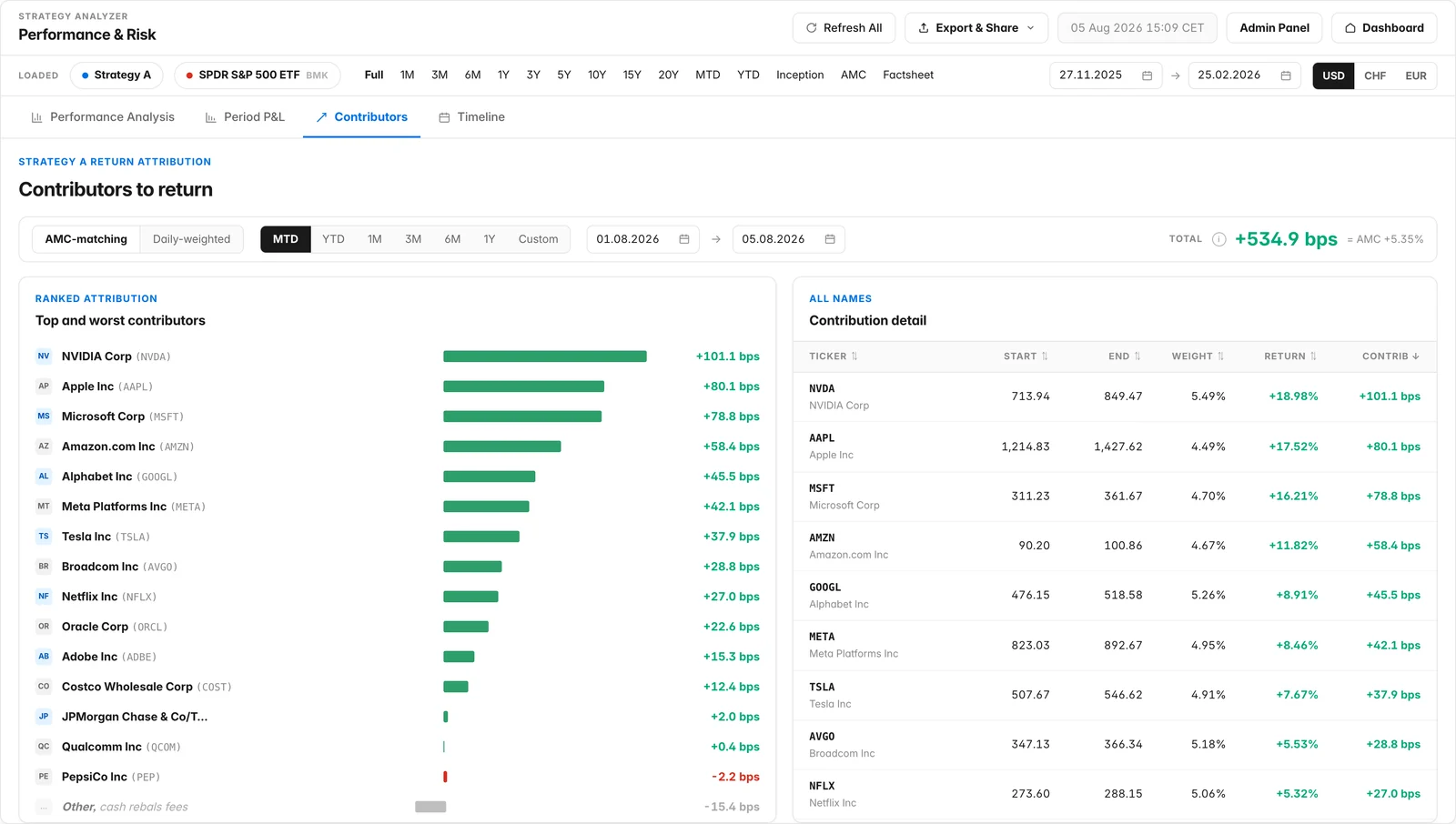Sort table by END column
This screenshot has height=824, width=1456.
point(1125,357)
